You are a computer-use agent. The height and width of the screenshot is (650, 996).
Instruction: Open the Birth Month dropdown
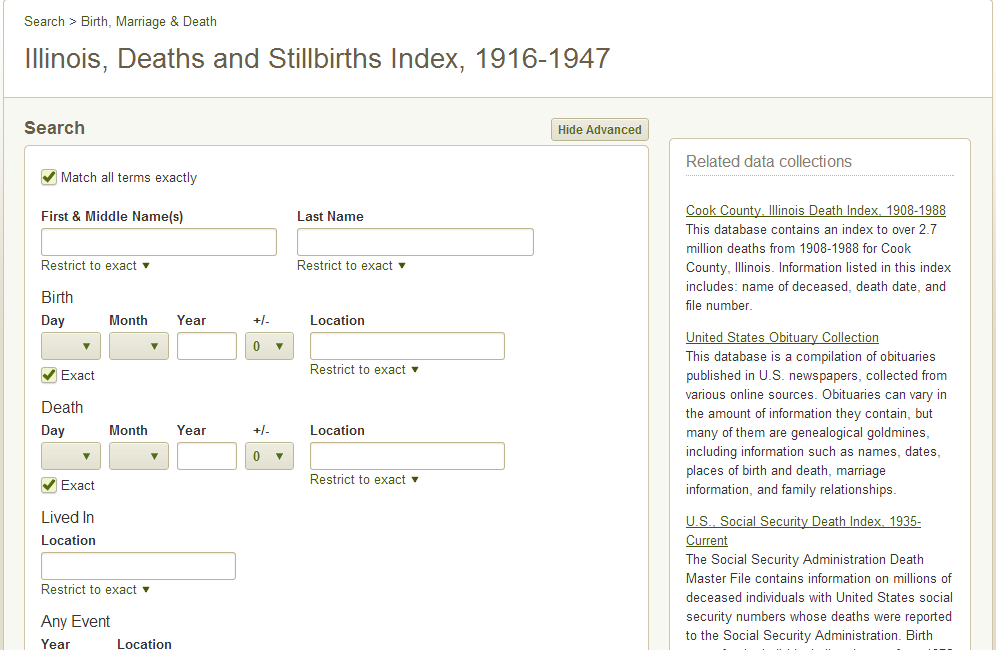[x=139, y=346]
